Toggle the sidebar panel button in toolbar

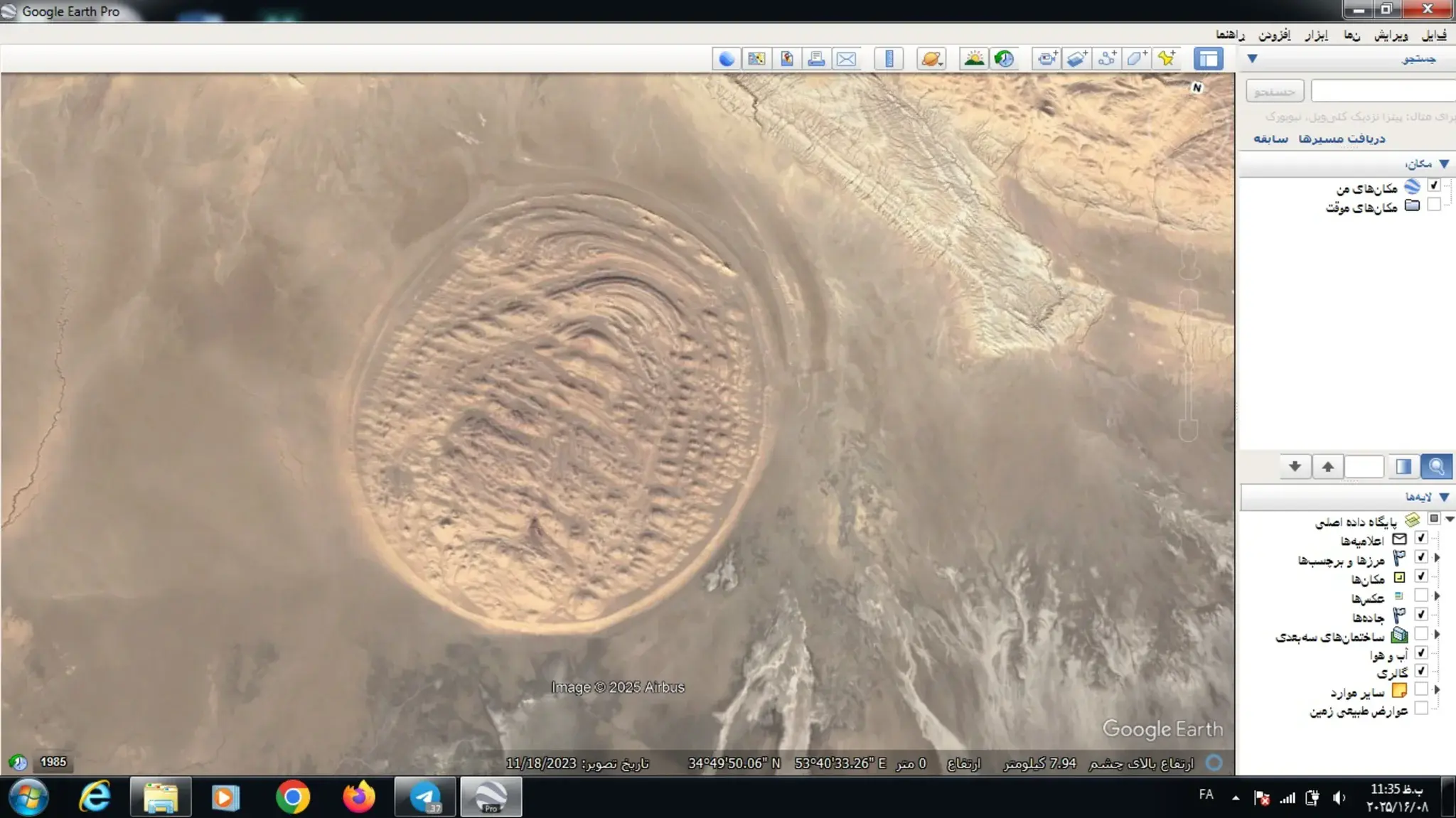point(1209,59)
